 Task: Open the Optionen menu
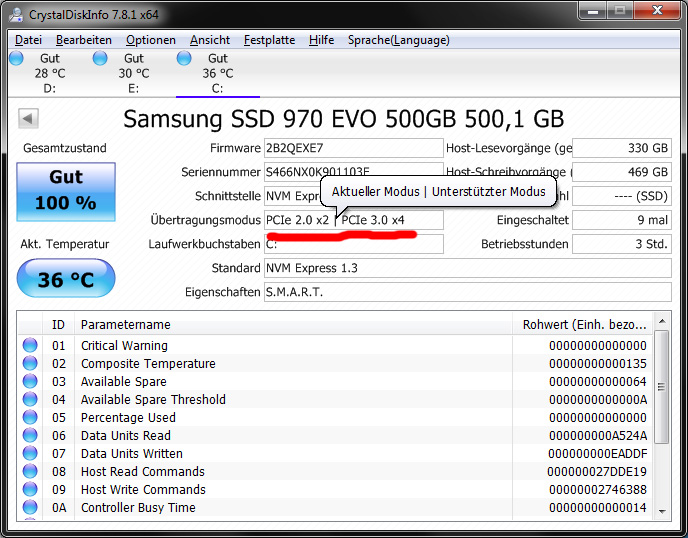(x=151, y=40)
